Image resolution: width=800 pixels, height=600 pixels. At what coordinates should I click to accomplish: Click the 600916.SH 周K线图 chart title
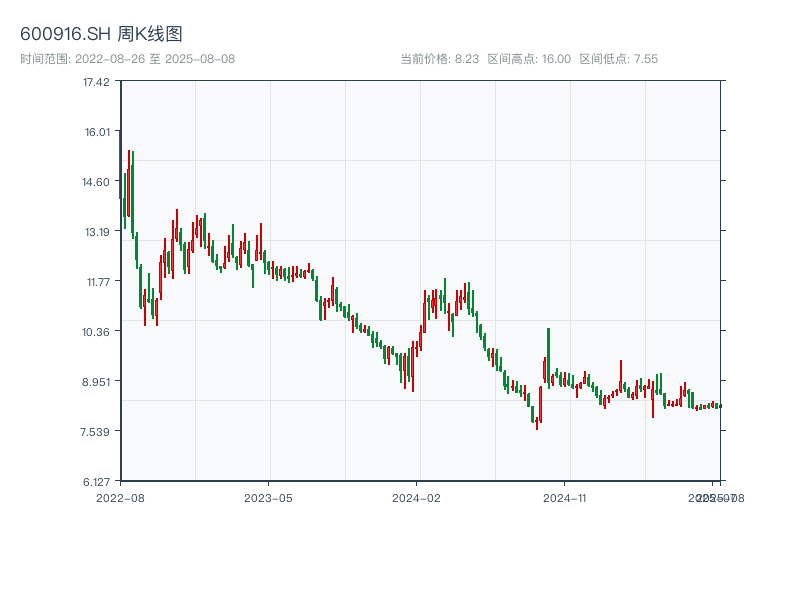coord(101,35)
